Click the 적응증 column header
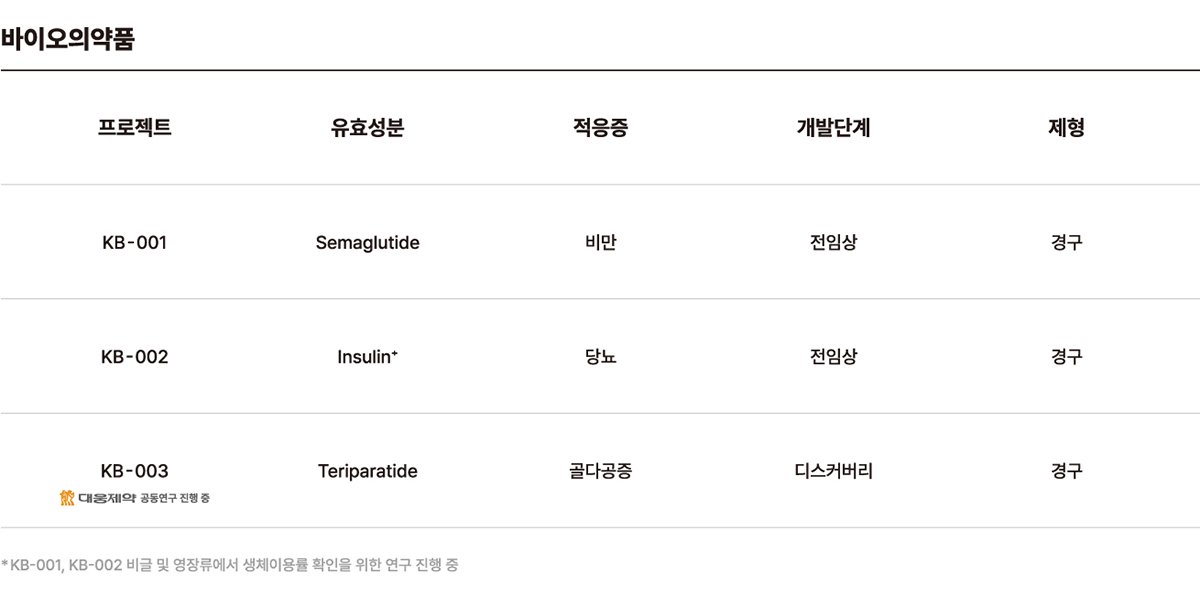This screenshot has height=600, width=1200. click(600, 128)
